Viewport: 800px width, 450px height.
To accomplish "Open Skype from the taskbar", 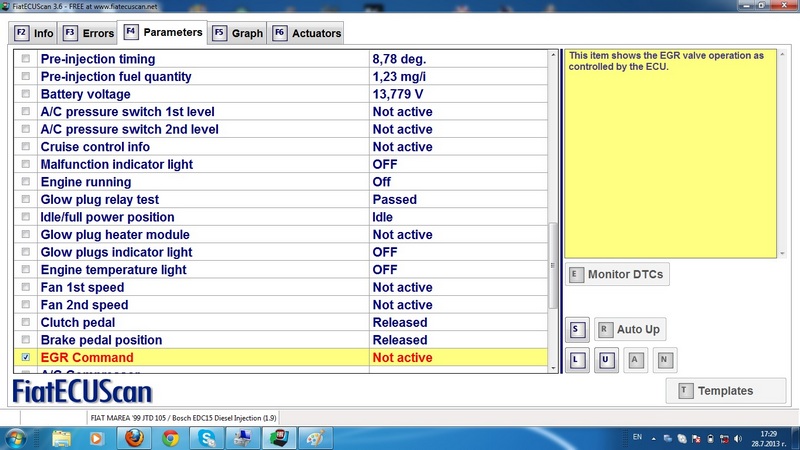I will (x=207, y=438).
